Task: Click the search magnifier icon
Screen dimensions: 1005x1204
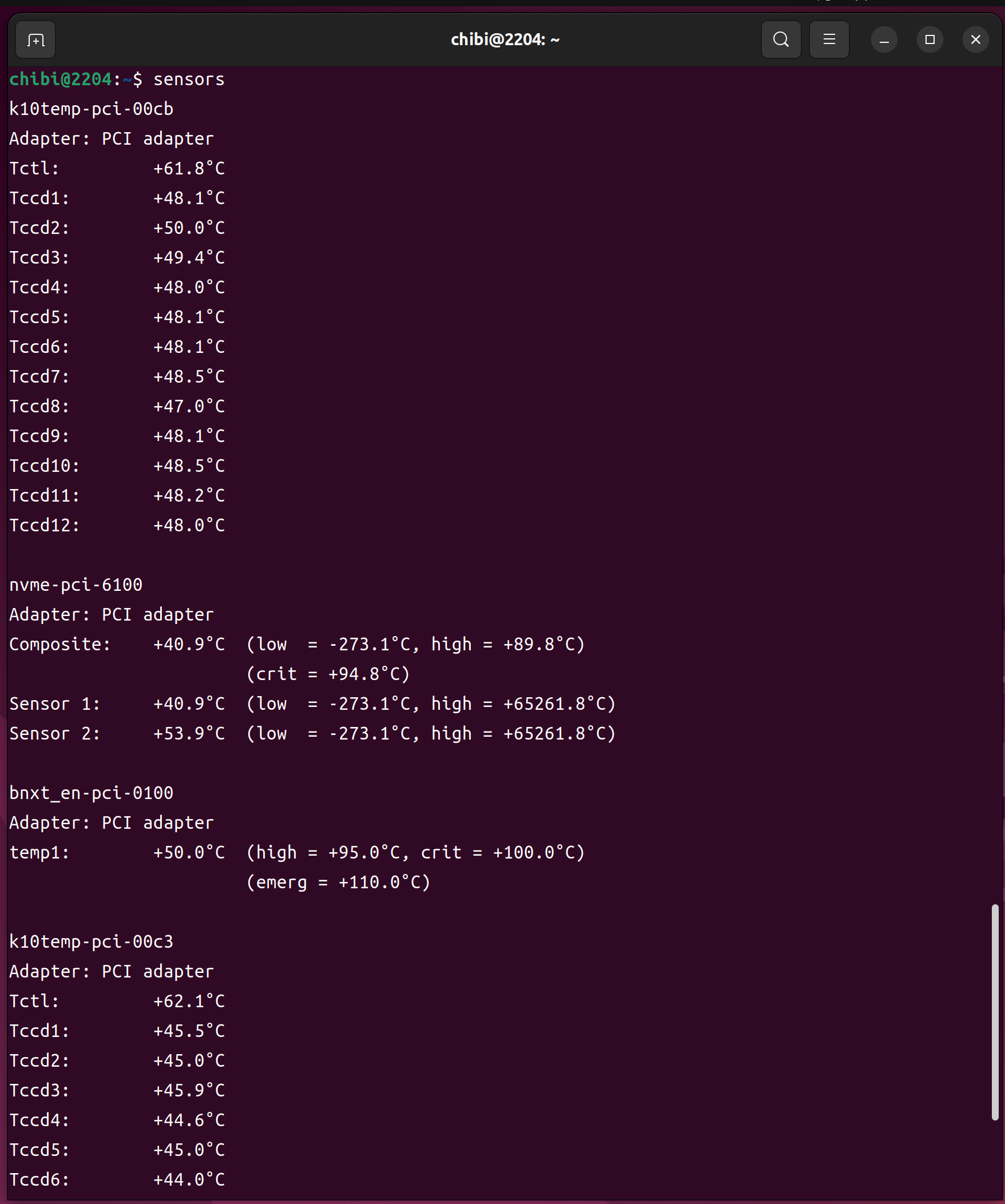Action: coord(780,40)
